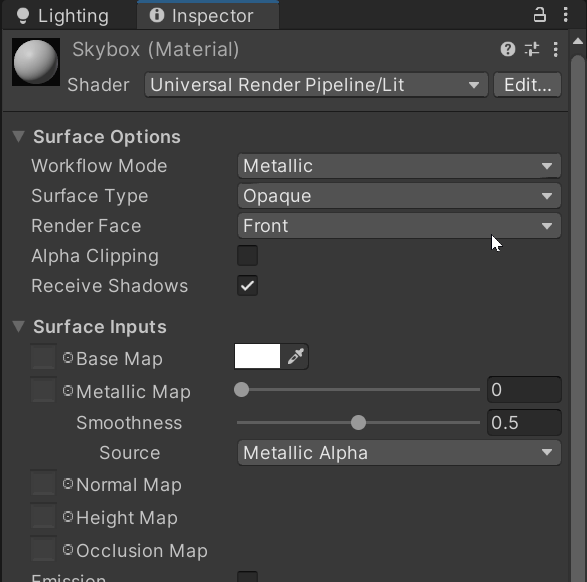Open the Base Map white color swatch

pos(257,356)
